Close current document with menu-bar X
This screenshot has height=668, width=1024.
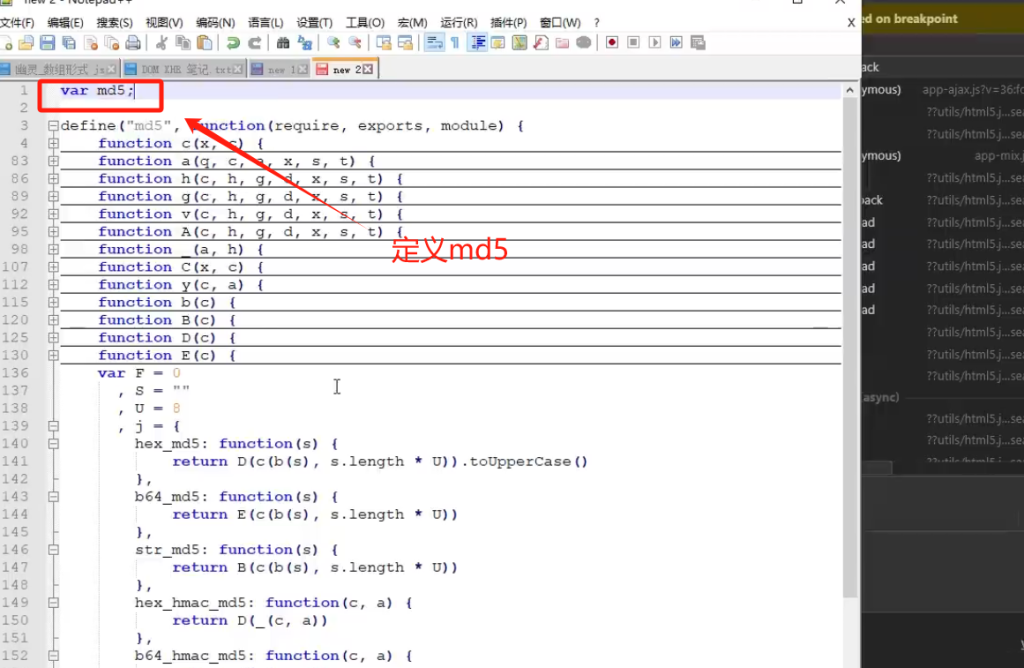tap(851, 23)
